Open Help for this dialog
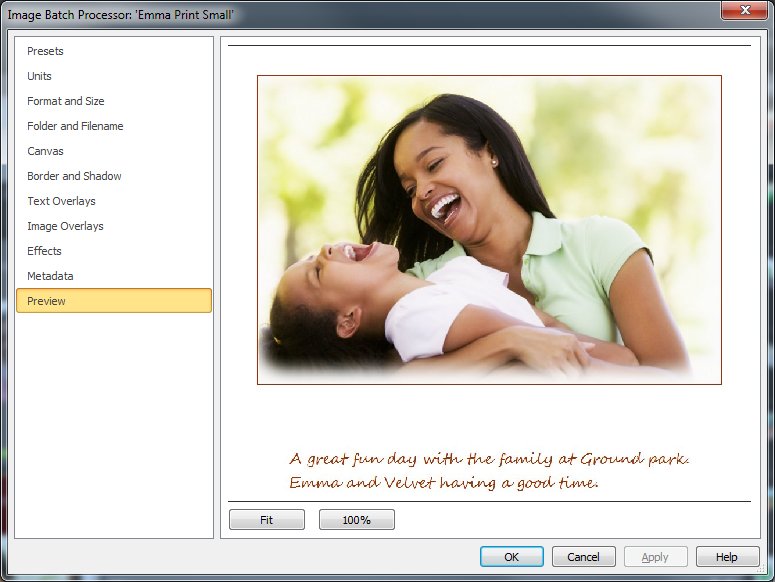 (x=728, y=557)
